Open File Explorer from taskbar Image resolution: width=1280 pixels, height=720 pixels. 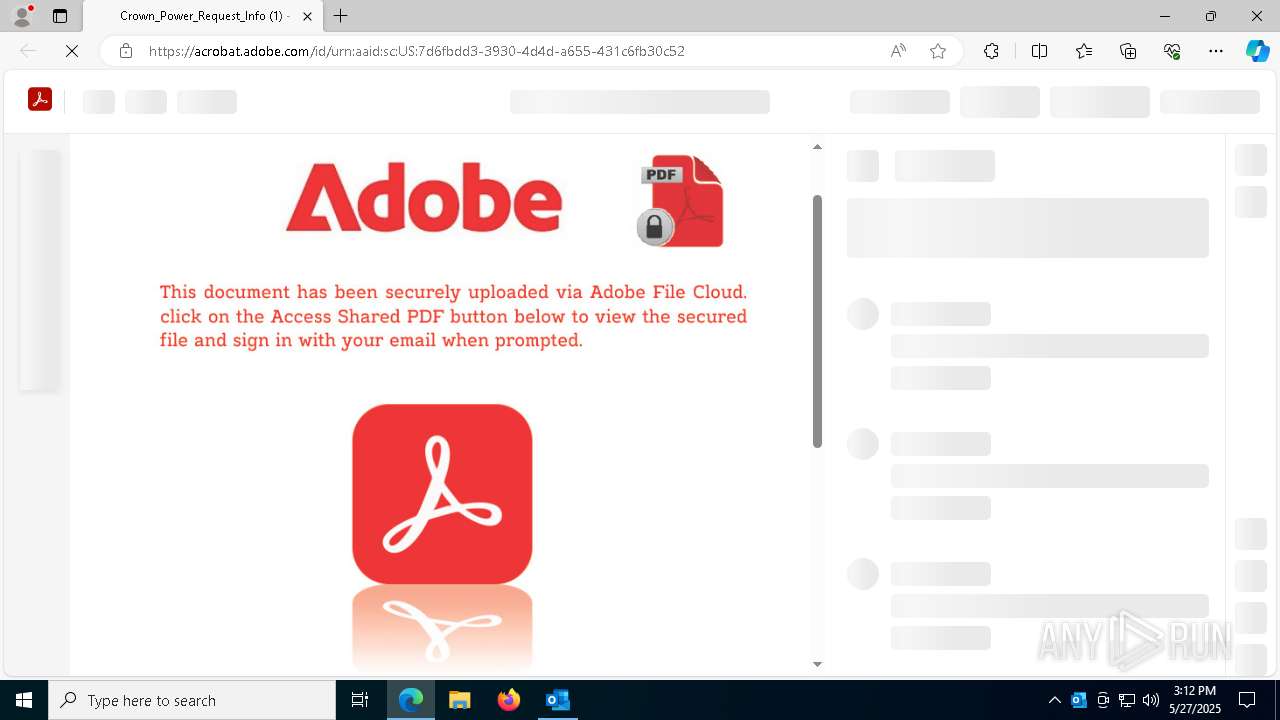click(x=459, y=700)
